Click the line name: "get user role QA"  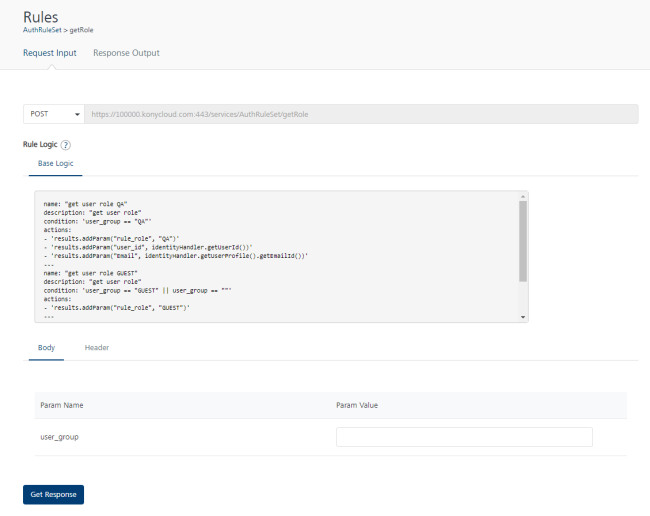coord(85,204)
